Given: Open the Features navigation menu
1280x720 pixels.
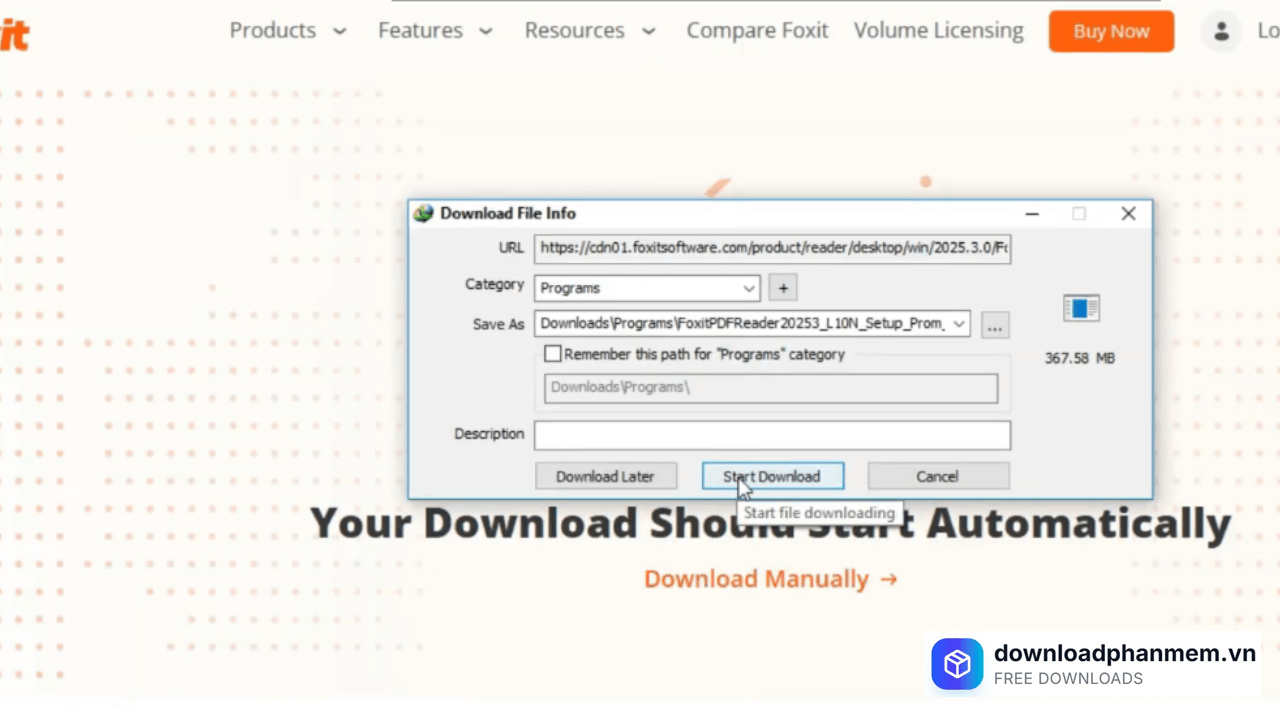Looking at the screenshot, I should pyautogui.click(x=435, y=31).
